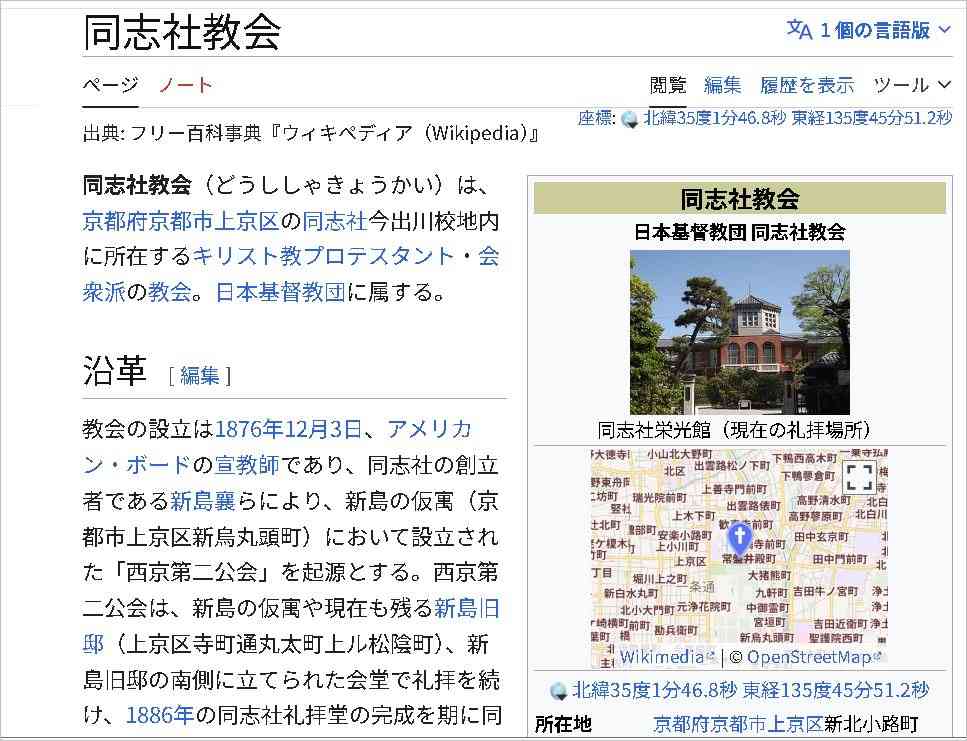Click the globe icon beside top coordinates
Viewport: 967px width, 741px height.
pos(630,119)
